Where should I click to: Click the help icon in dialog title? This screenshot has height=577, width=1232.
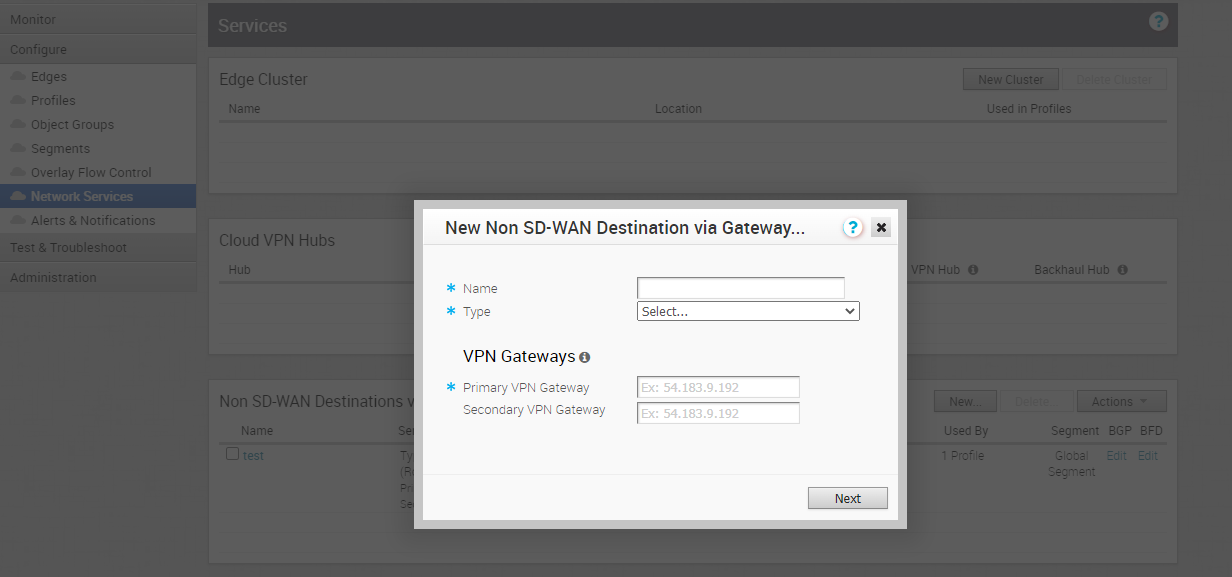(x=852, y=228)
